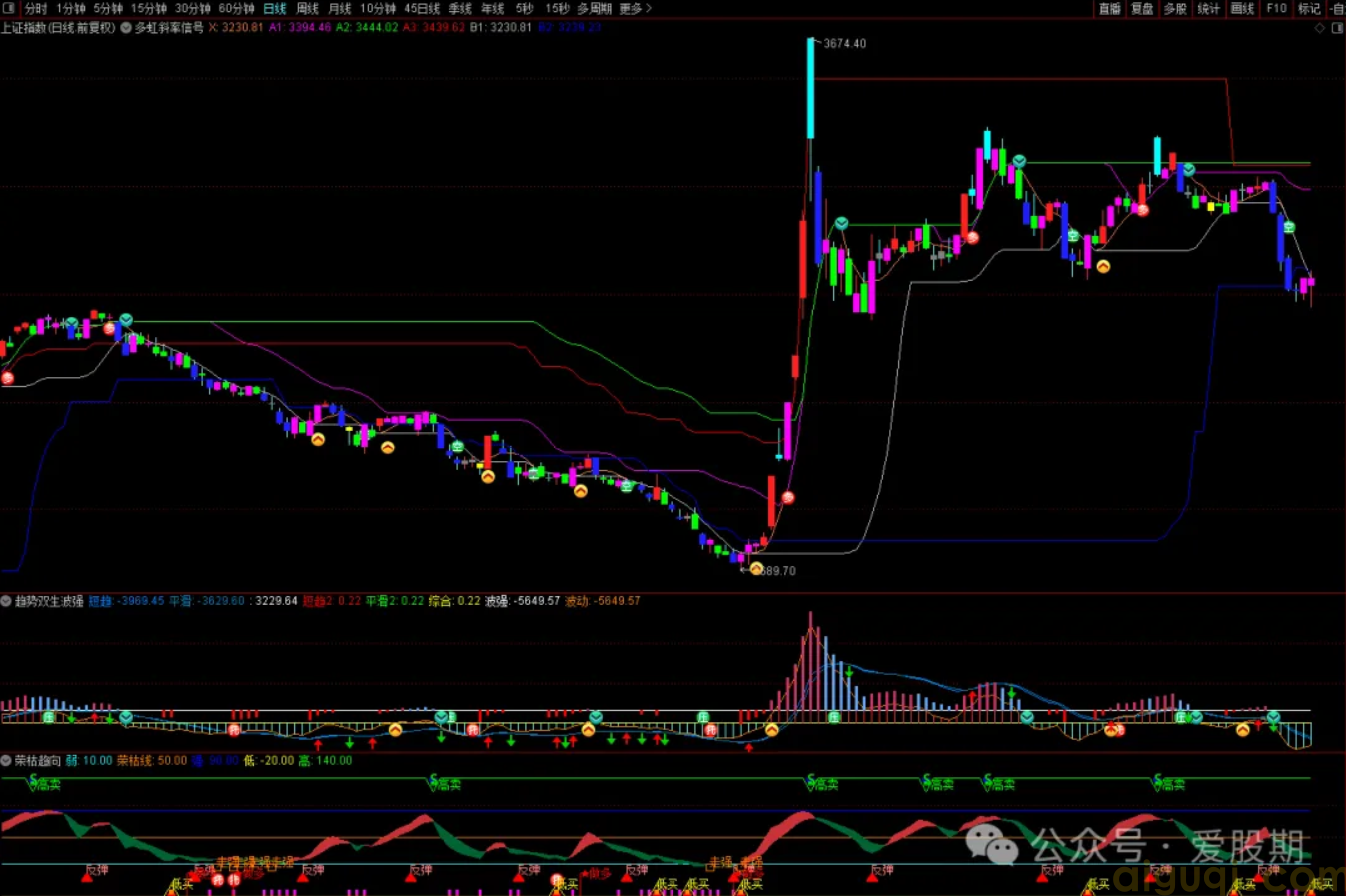Click the 低: -20.00 value
This screenshot has width=1346, height=896.
point(269,760)
